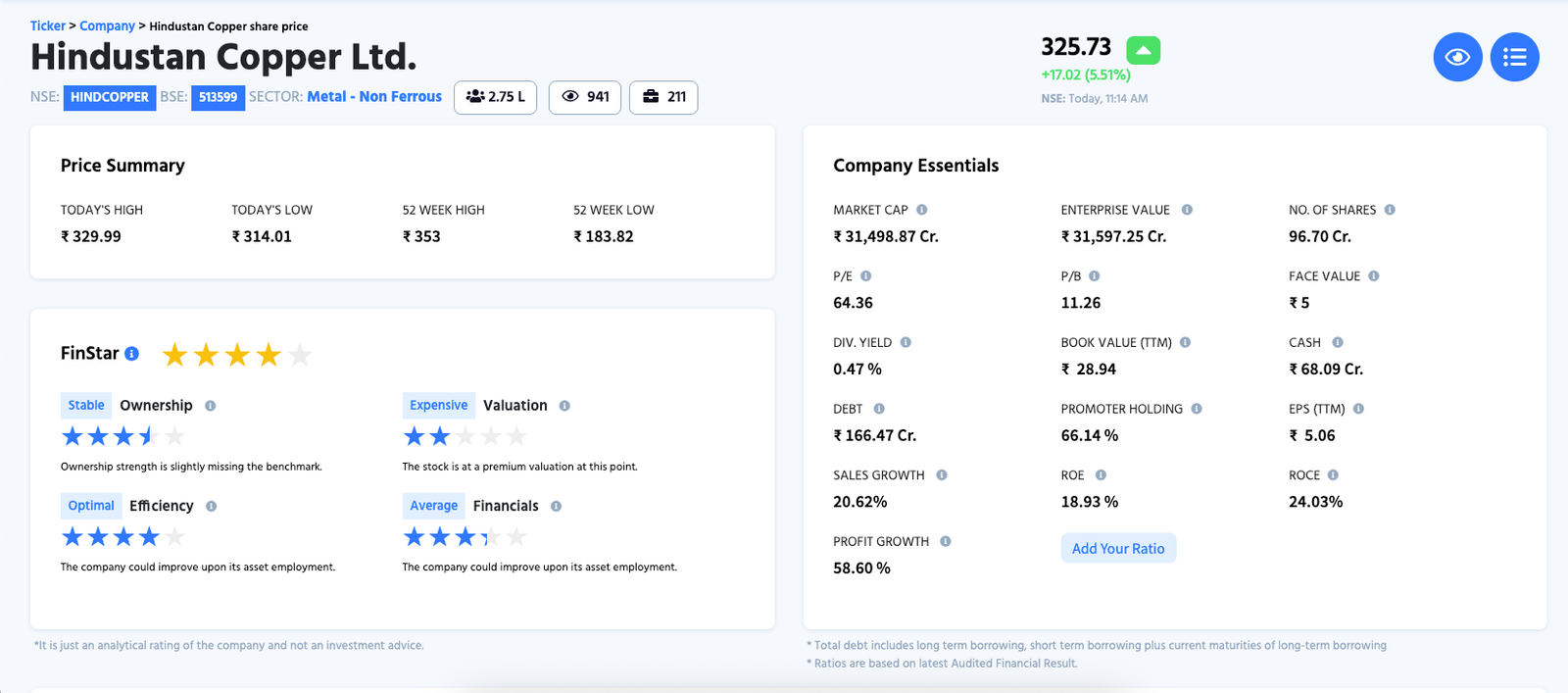
Task: Show Enterprise Value info icon
Action: (1187, 210)
